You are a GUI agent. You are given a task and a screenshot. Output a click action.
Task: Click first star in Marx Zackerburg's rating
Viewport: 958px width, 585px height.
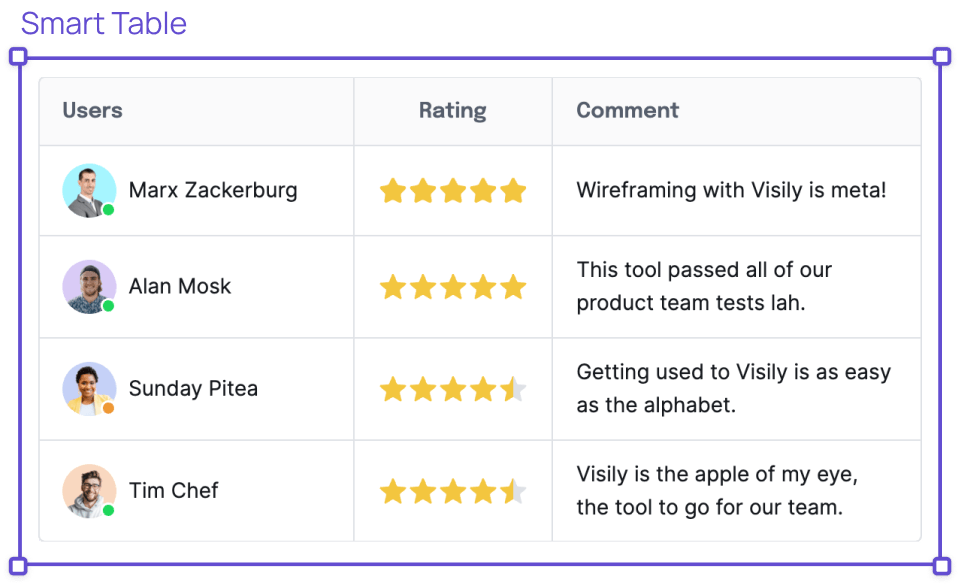393,191
